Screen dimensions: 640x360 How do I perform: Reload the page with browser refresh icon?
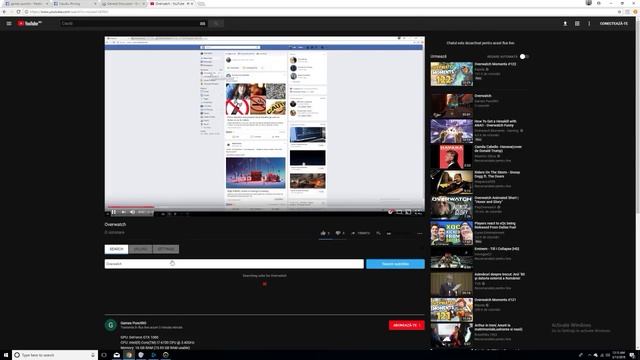18,12
